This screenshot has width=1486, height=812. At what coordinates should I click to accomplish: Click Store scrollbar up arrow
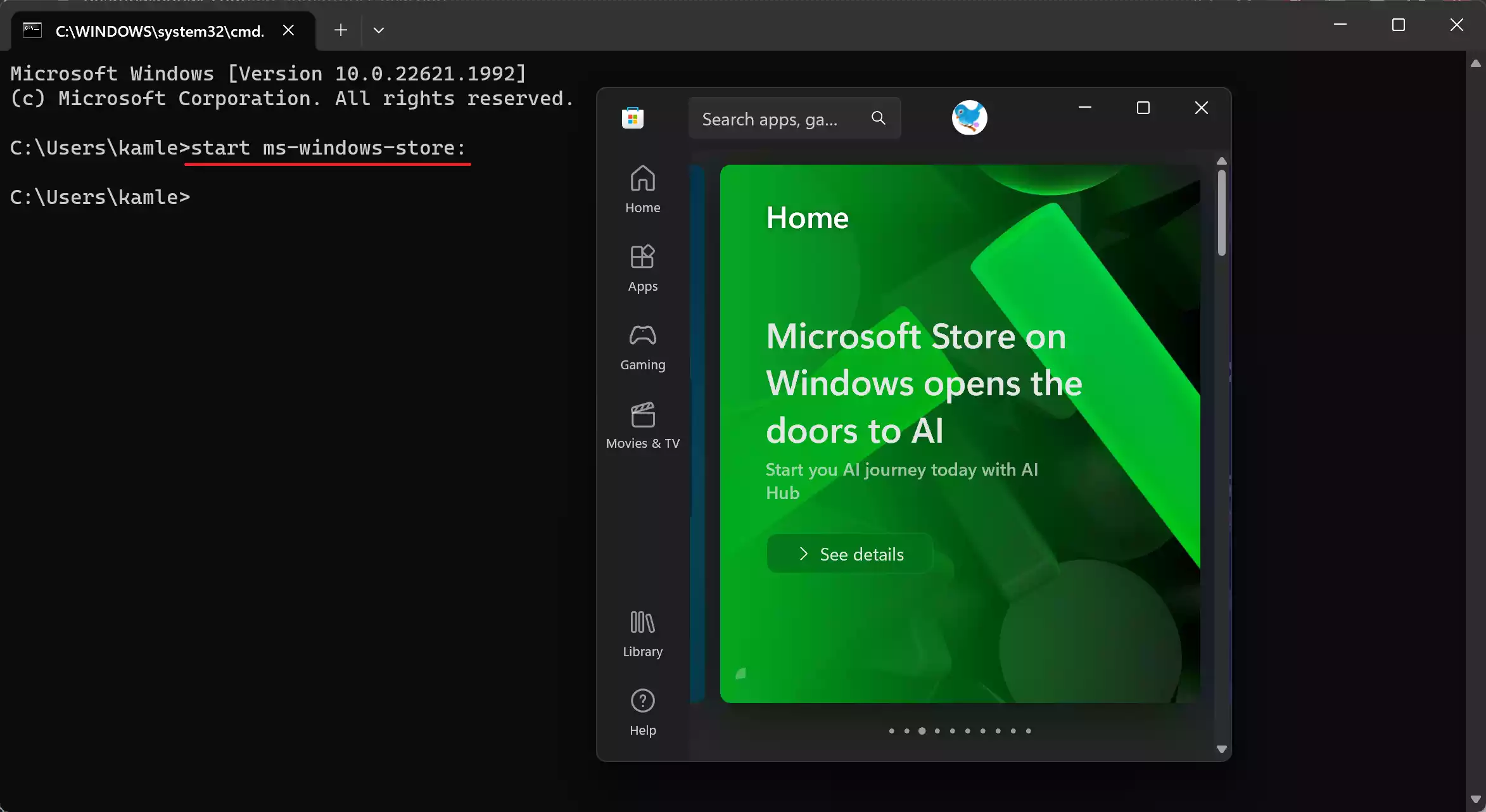(1221, 161)
